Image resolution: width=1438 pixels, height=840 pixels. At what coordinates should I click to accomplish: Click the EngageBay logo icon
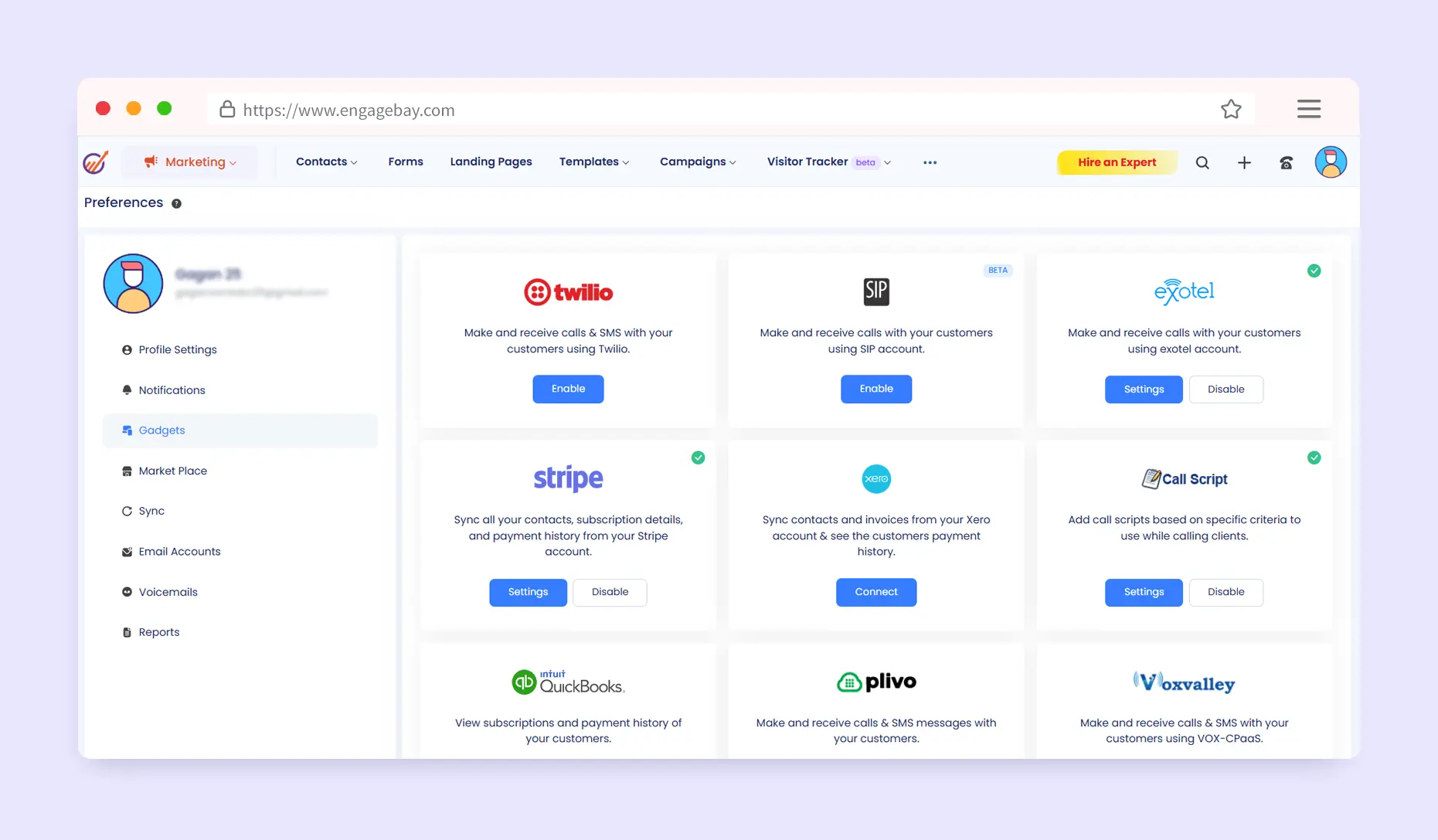tap(96, 162)
